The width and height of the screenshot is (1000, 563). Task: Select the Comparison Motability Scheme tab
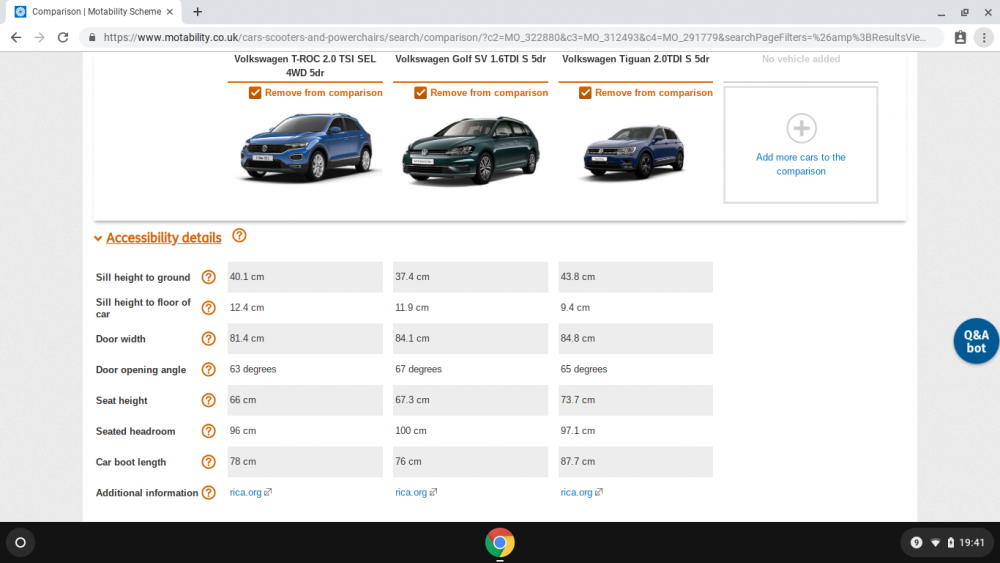[96, 11]
